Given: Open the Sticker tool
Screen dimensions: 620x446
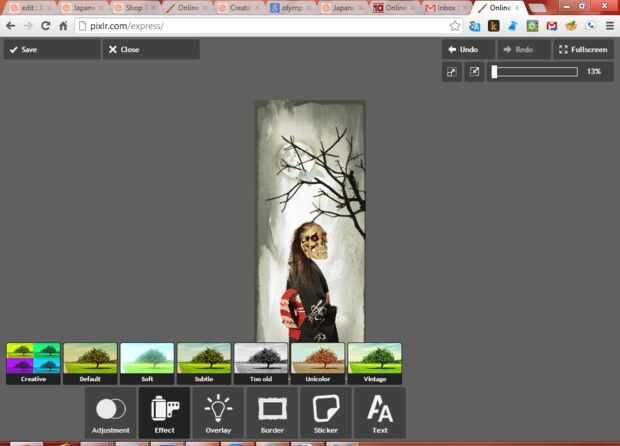Looking at the screenshot, I should point(326,413).
